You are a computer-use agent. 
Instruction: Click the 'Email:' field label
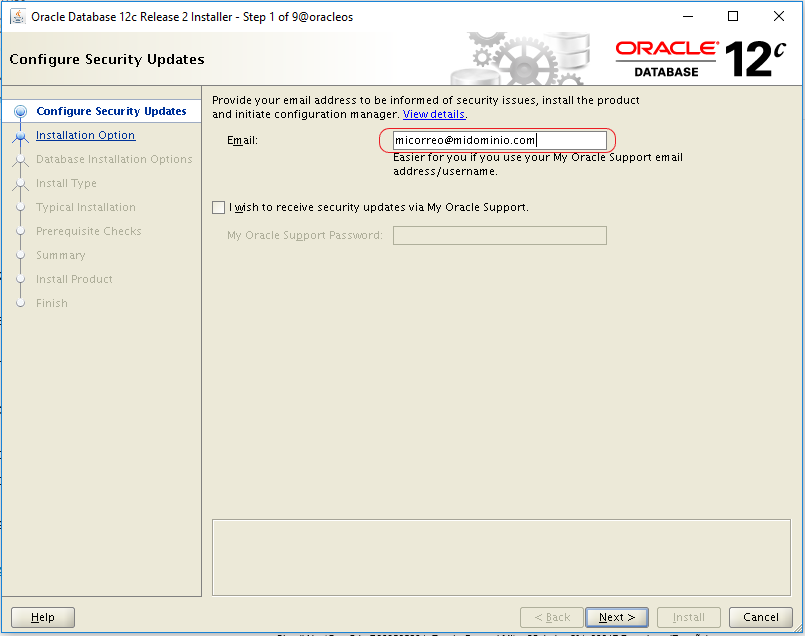click(x=242, y=140)
